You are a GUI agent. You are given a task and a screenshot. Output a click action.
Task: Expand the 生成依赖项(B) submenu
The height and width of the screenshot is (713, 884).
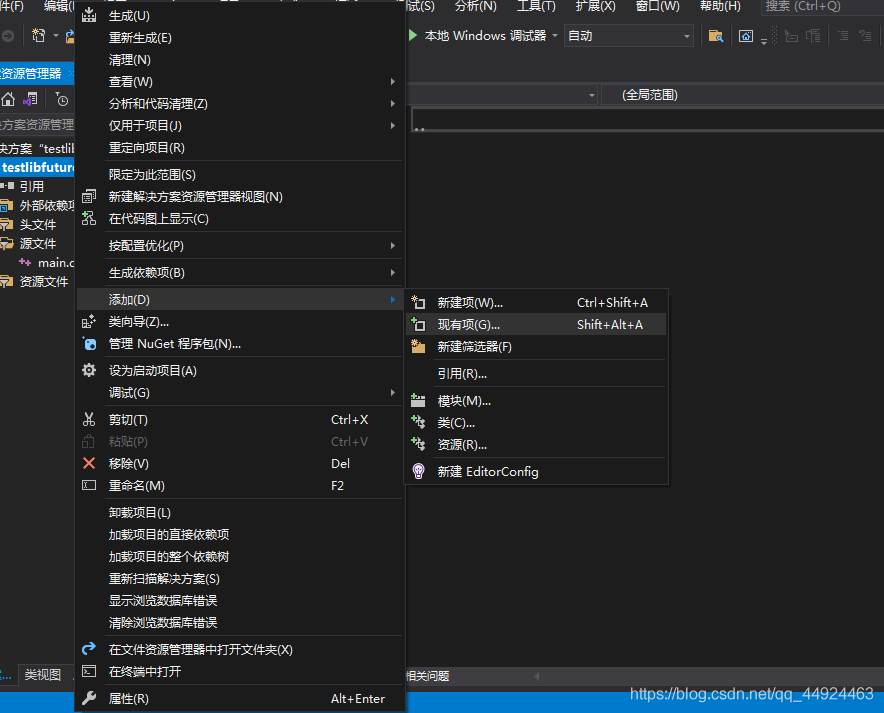[392, 273]
